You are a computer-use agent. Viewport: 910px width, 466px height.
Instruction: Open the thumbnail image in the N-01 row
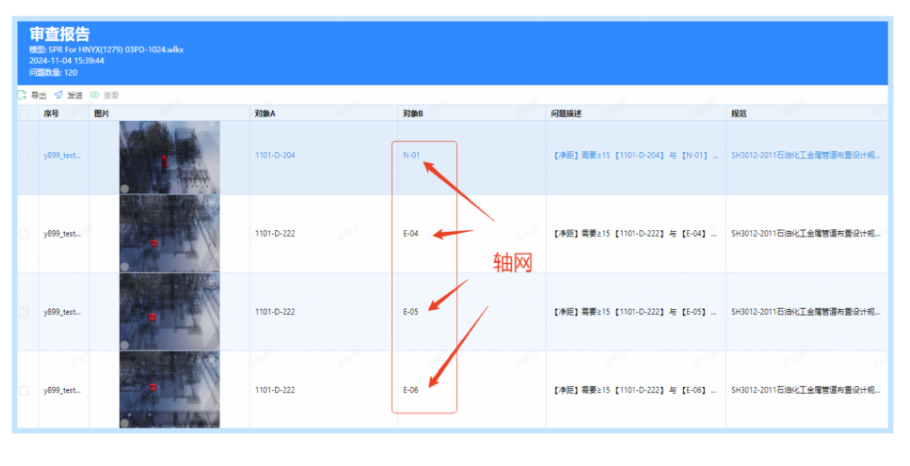(169, 157)
